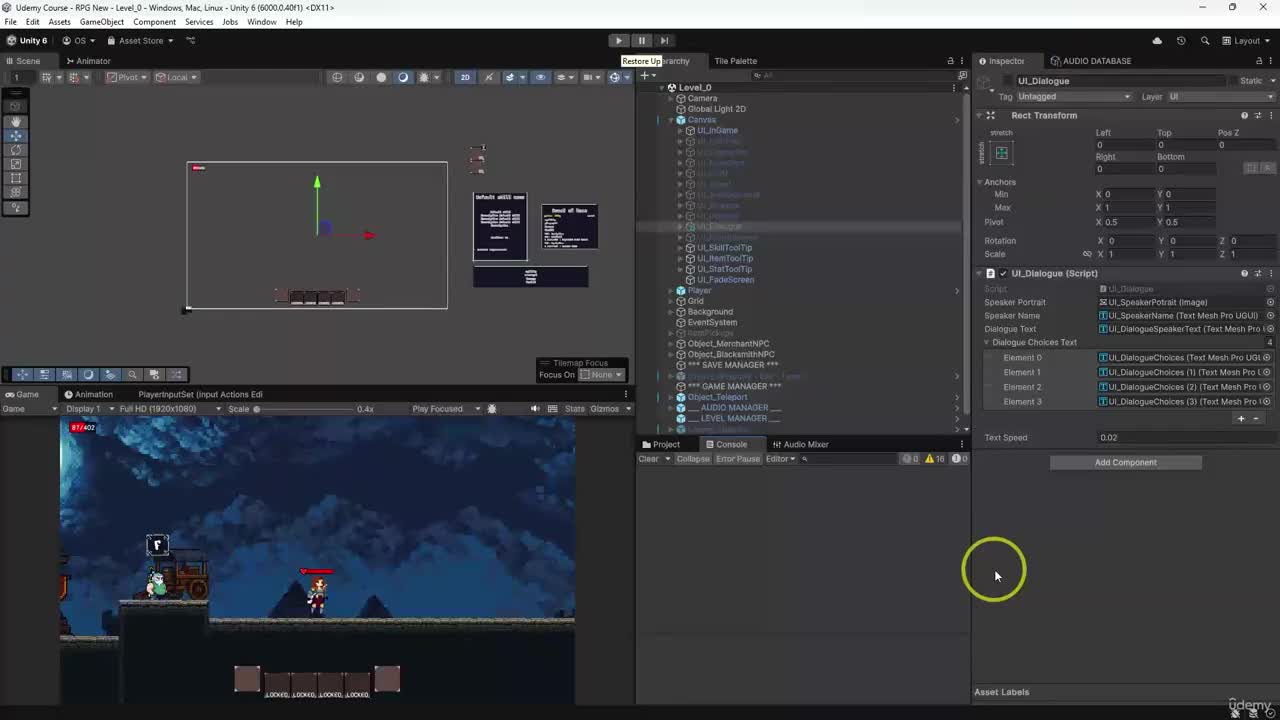Open the Component menu
Viewport: 1280px width, 720px height.
[x=154, y=22]
